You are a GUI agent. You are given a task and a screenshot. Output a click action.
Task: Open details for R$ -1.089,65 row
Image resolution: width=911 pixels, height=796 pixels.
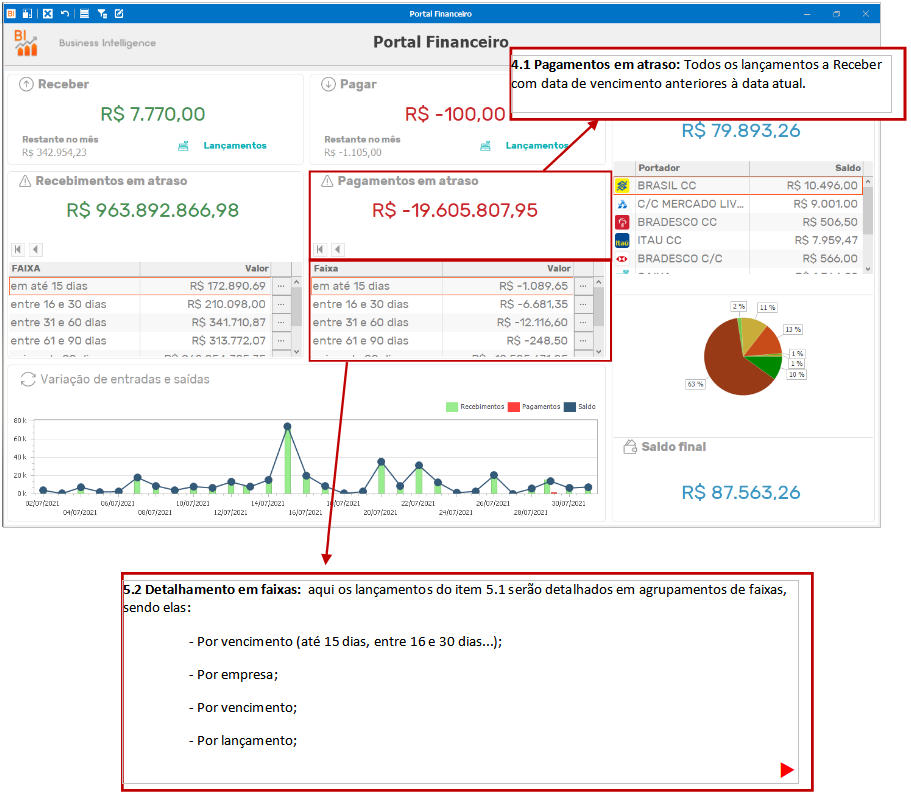583,286
